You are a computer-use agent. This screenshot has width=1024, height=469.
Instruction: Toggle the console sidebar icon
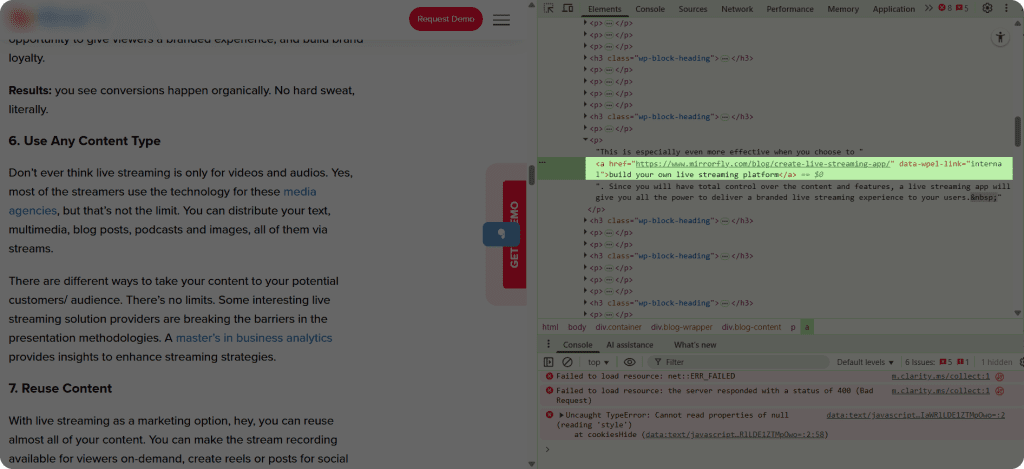point(549,362)
